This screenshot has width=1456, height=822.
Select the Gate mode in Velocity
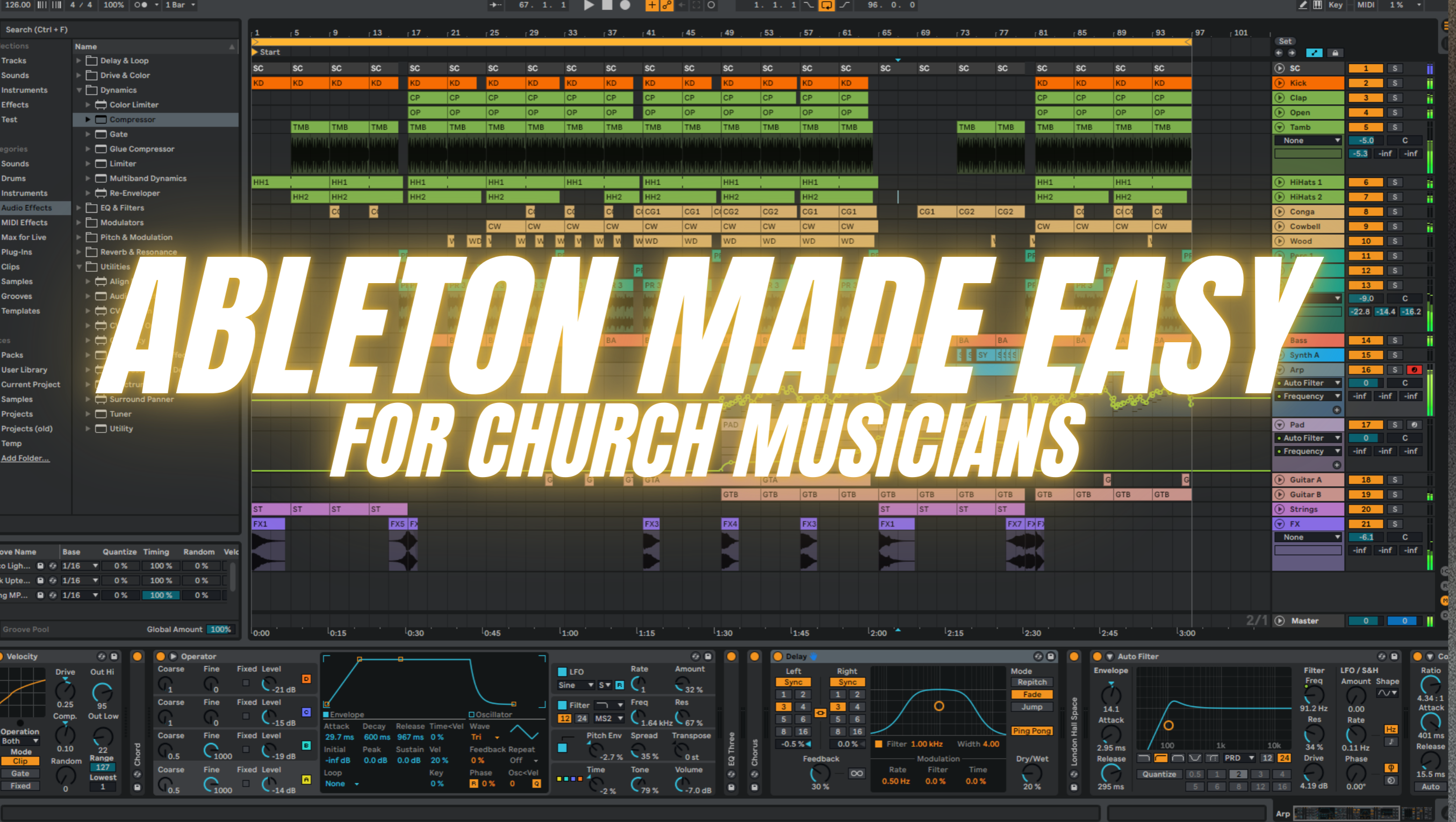(x=20, y=774)
